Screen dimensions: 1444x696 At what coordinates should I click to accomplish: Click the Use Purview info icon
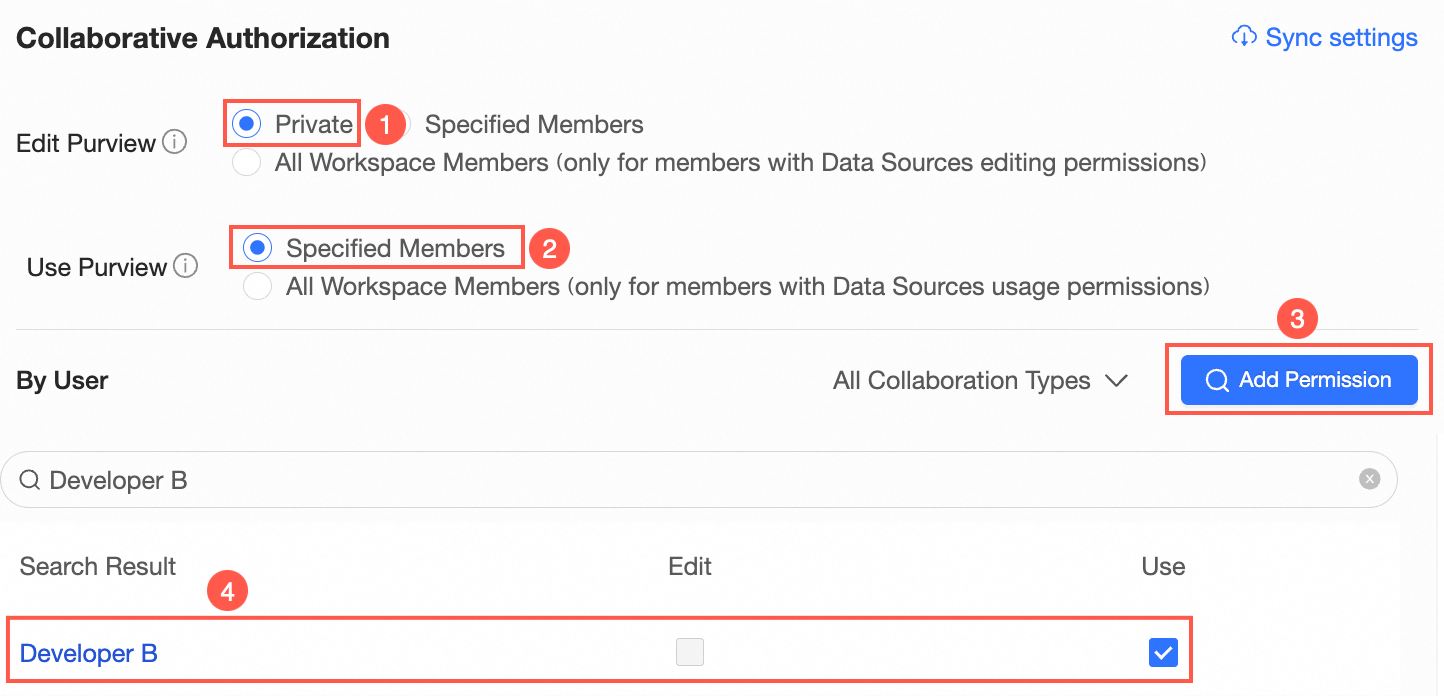[185, 267]
